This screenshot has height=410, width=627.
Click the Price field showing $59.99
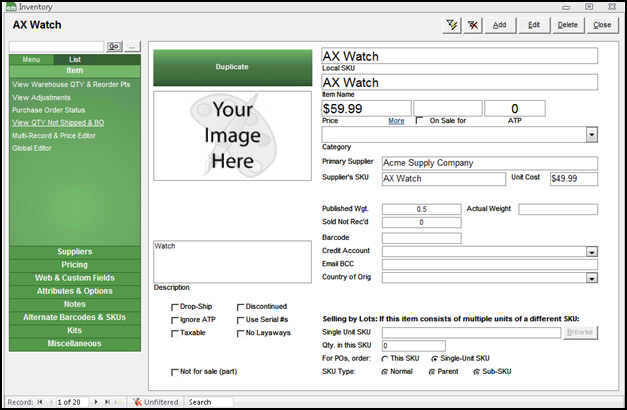pos(366,108)
